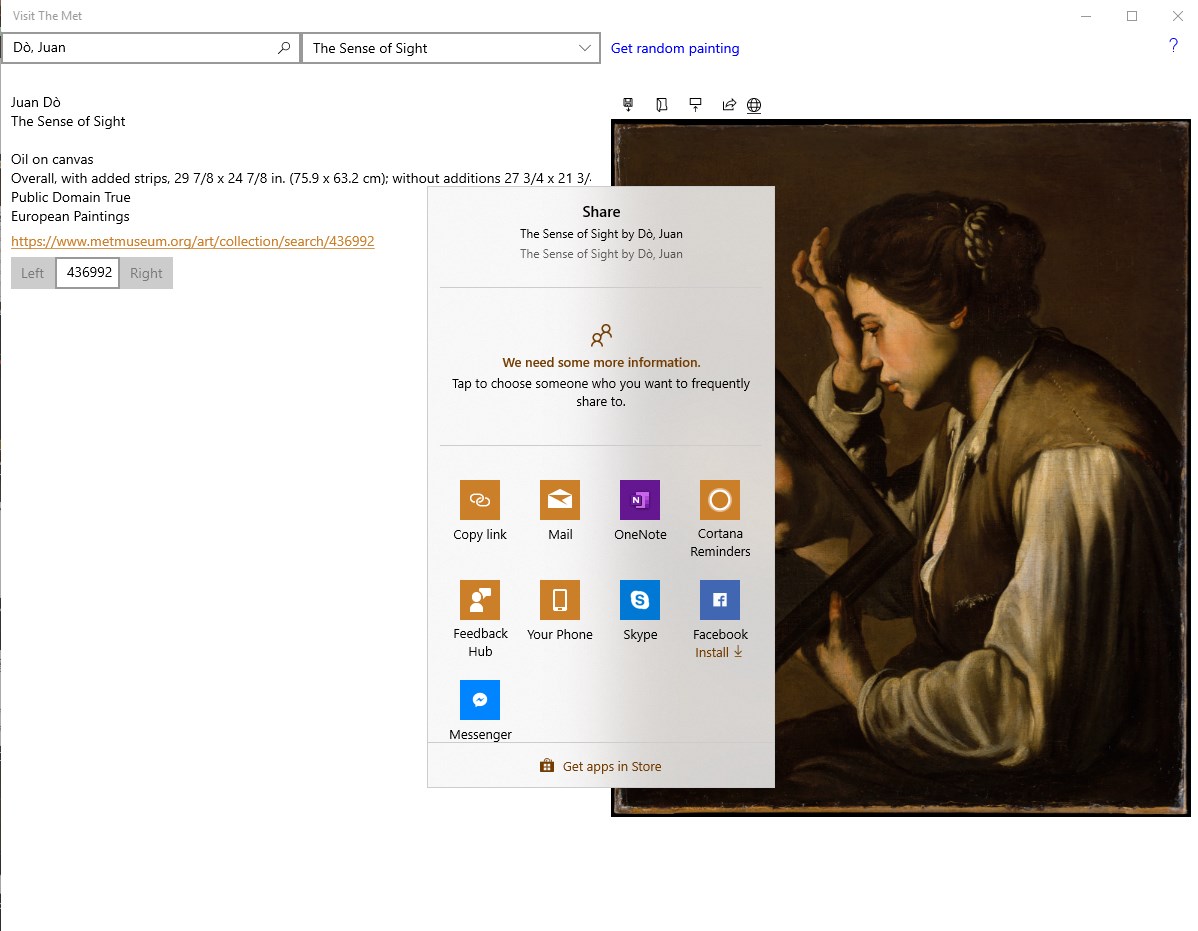
Task: Tap the people icon to choose contacts
Action: point(601,335)
